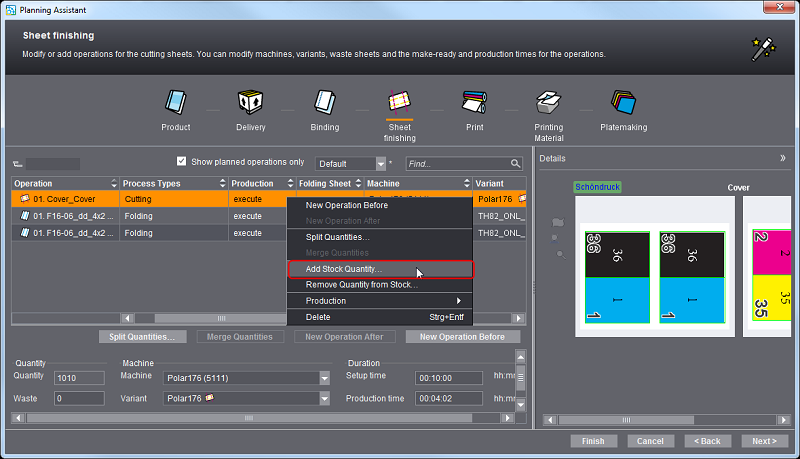Uncheck Show planned operations only

(181, 162)
